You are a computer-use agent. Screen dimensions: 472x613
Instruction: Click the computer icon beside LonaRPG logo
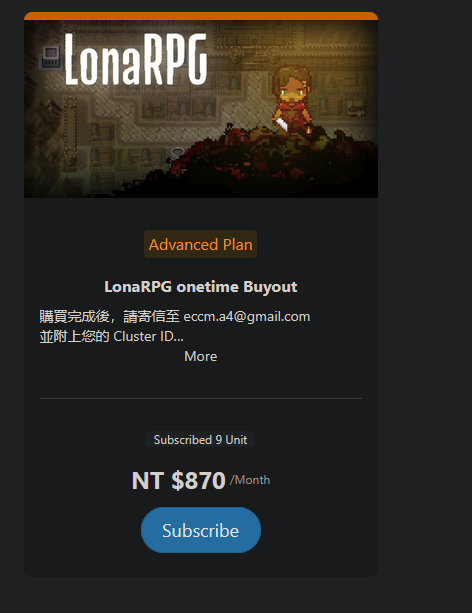point(51,58)
